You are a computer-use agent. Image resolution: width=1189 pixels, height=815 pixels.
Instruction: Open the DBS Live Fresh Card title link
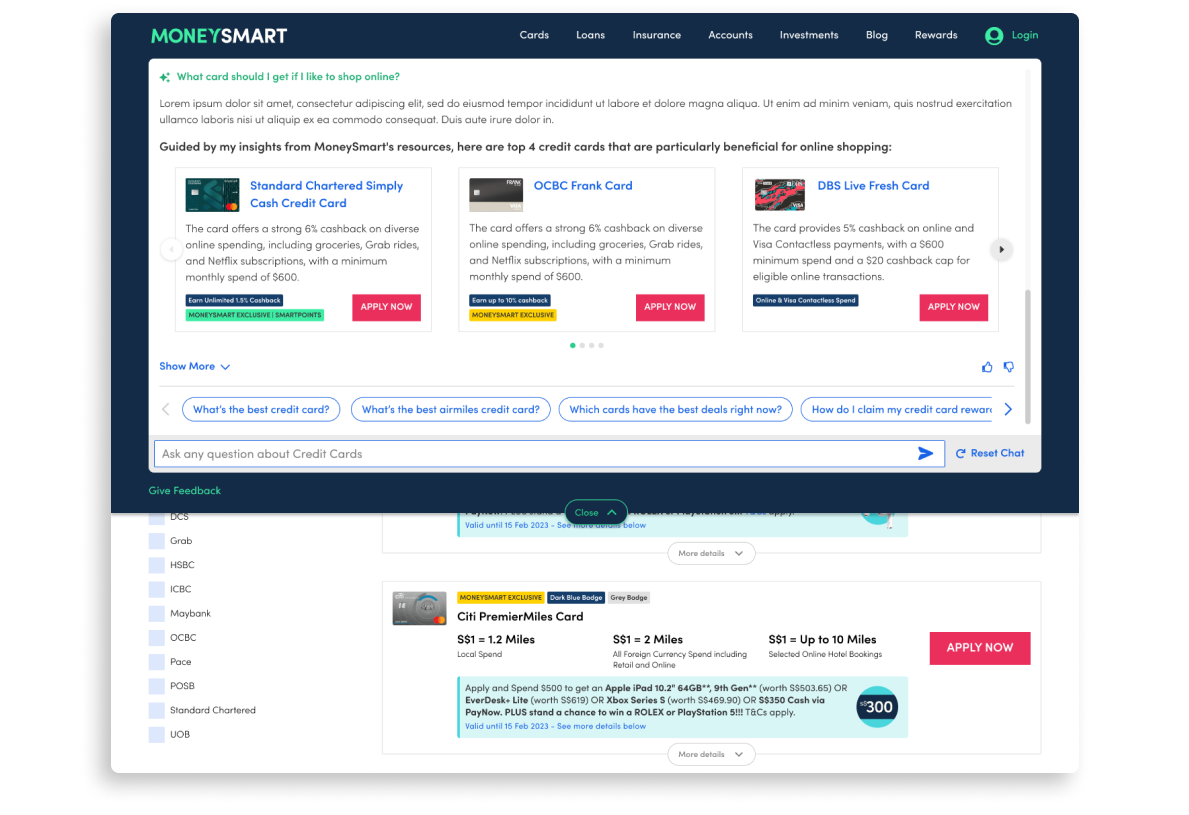pyautogui.click(x=874, y=187)
